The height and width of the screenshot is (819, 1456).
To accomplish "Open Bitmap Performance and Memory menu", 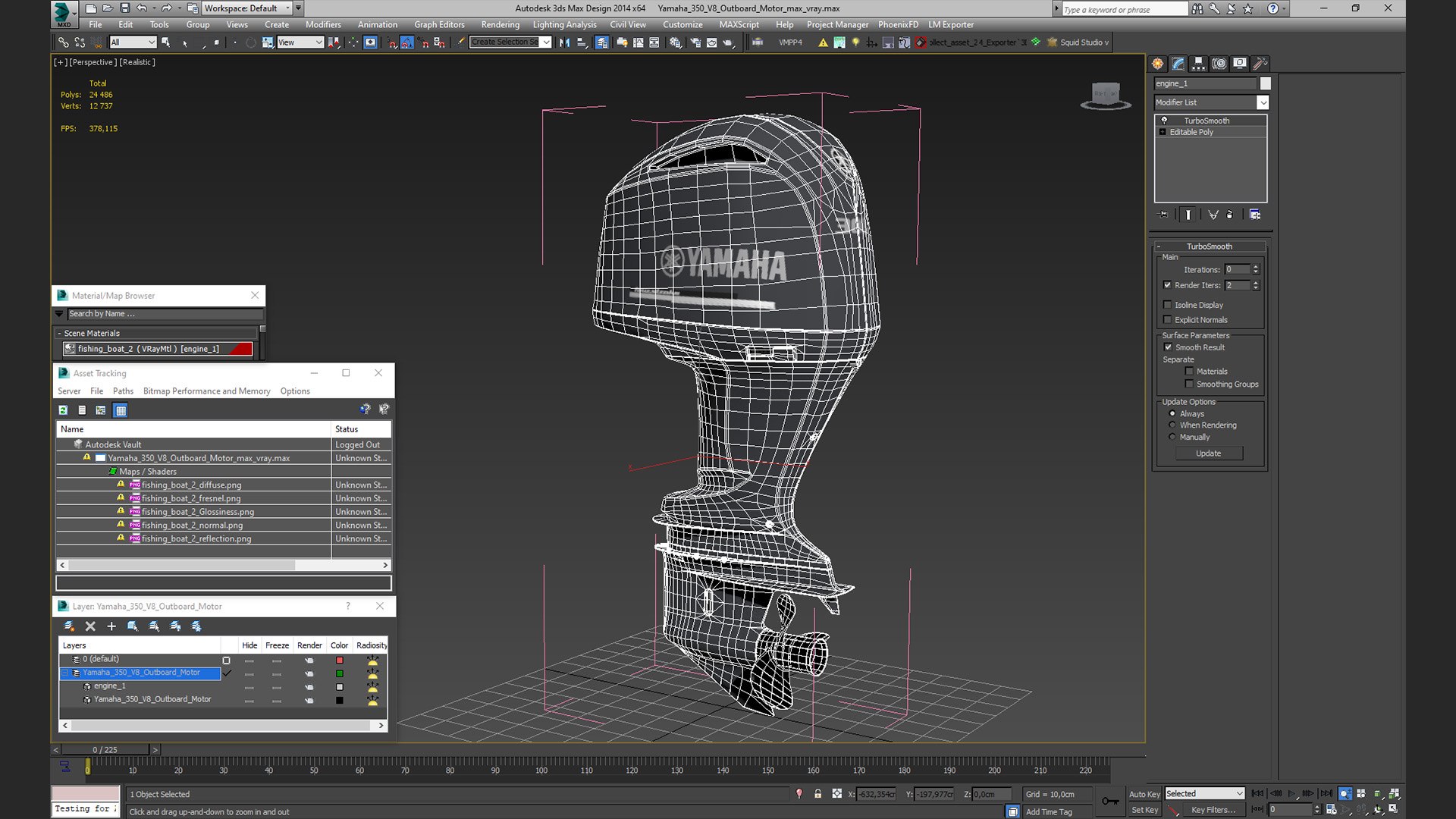I will point(206,391).
